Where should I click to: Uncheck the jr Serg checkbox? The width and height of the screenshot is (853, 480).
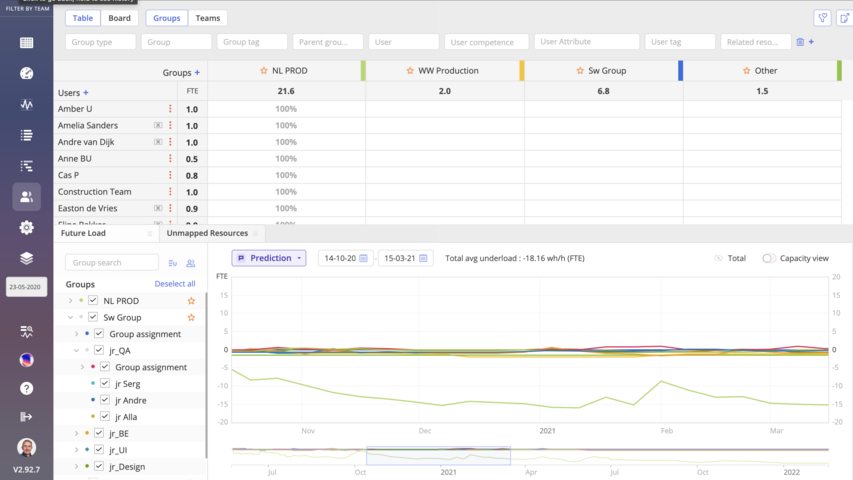coord(105,383)
